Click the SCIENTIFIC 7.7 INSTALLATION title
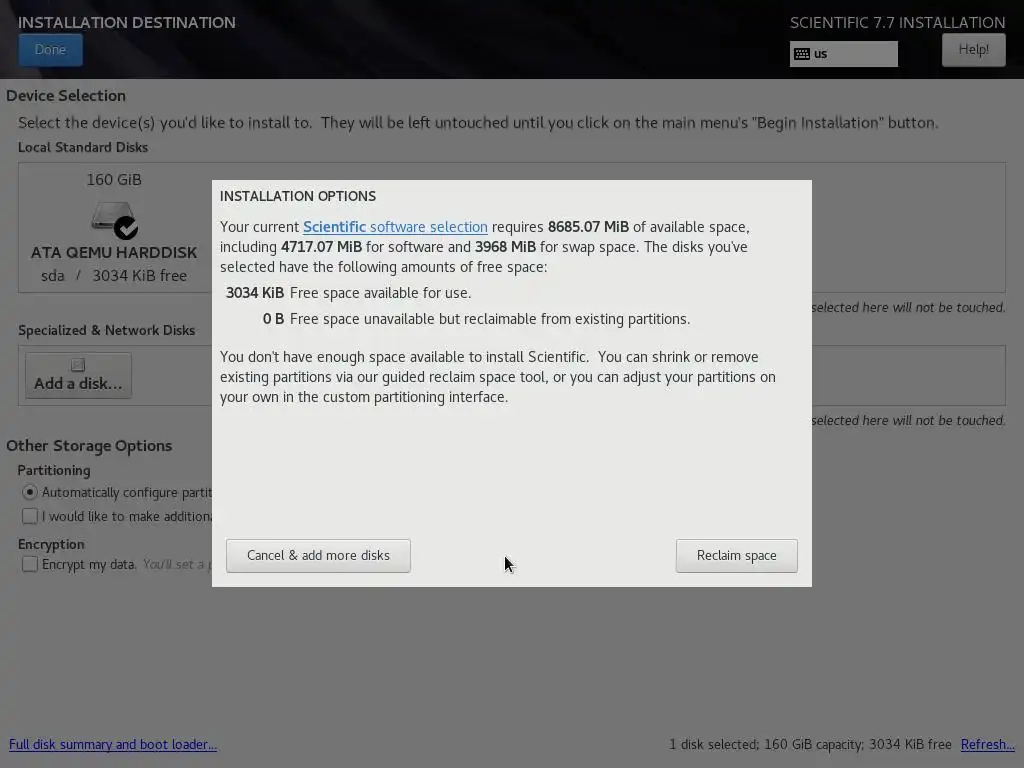 (897, 23)
